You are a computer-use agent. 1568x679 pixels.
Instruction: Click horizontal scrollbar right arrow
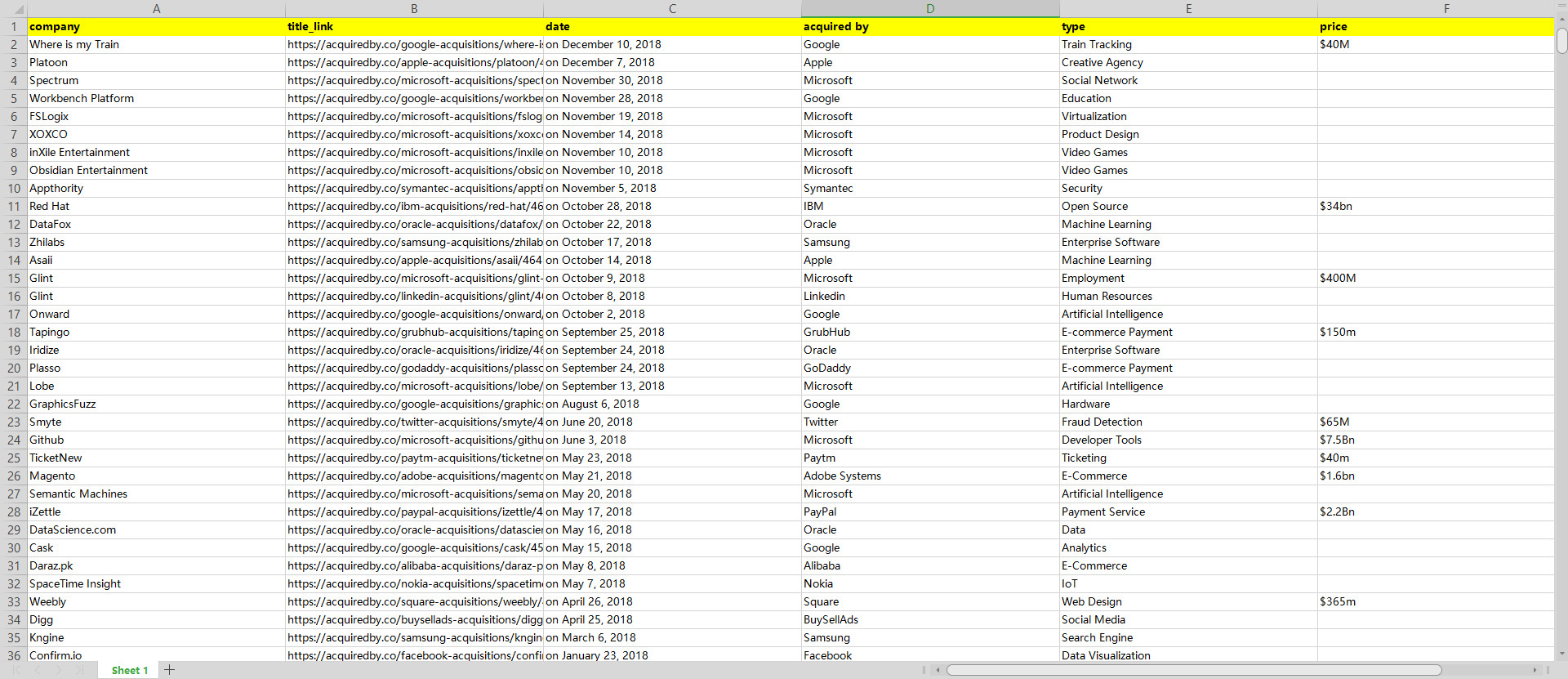point(1535,670)
